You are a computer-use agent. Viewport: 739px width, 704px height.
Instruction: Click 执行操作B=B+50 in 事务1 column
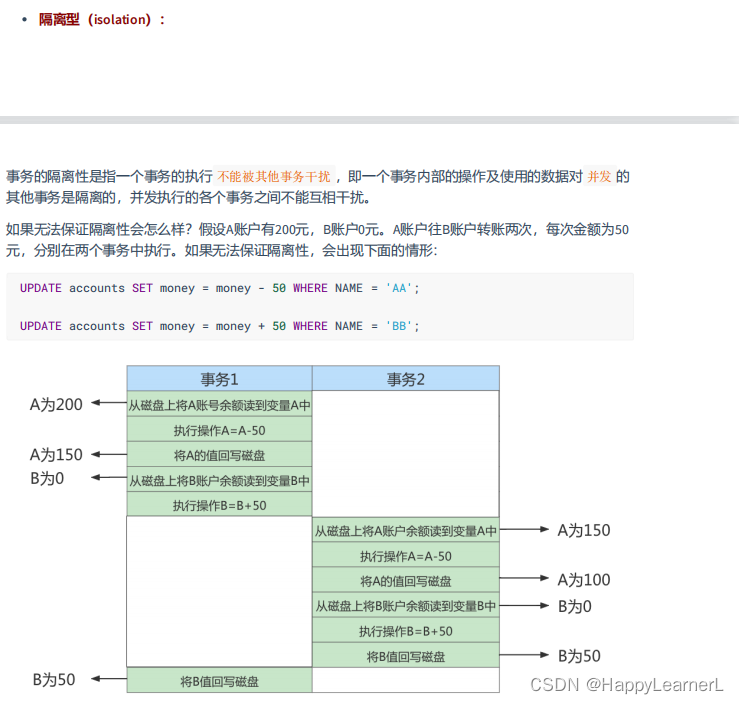[x=220, y=505]
